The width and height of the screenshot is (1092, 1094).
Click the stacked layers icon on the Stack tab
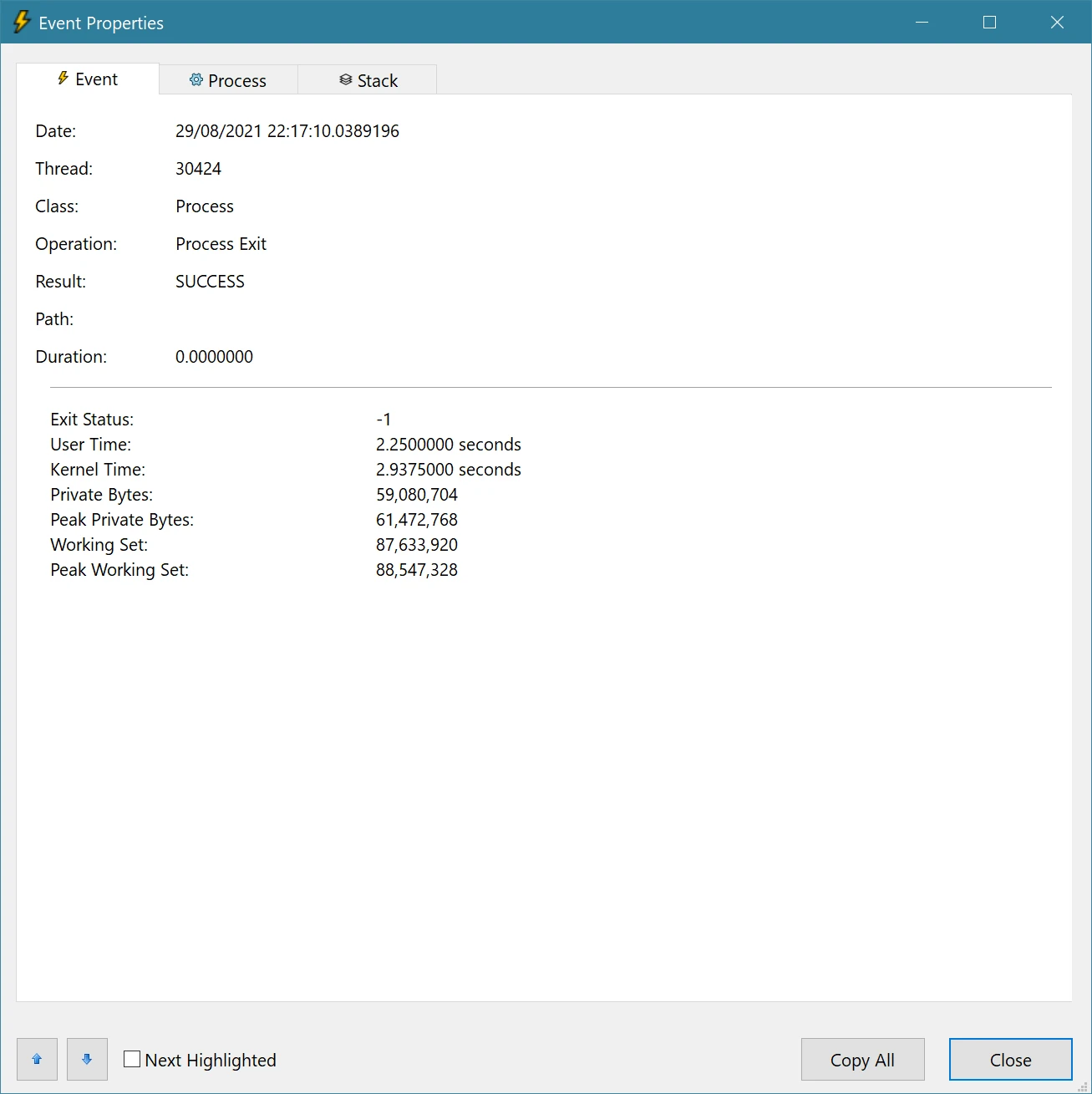[x=345, y=79]
